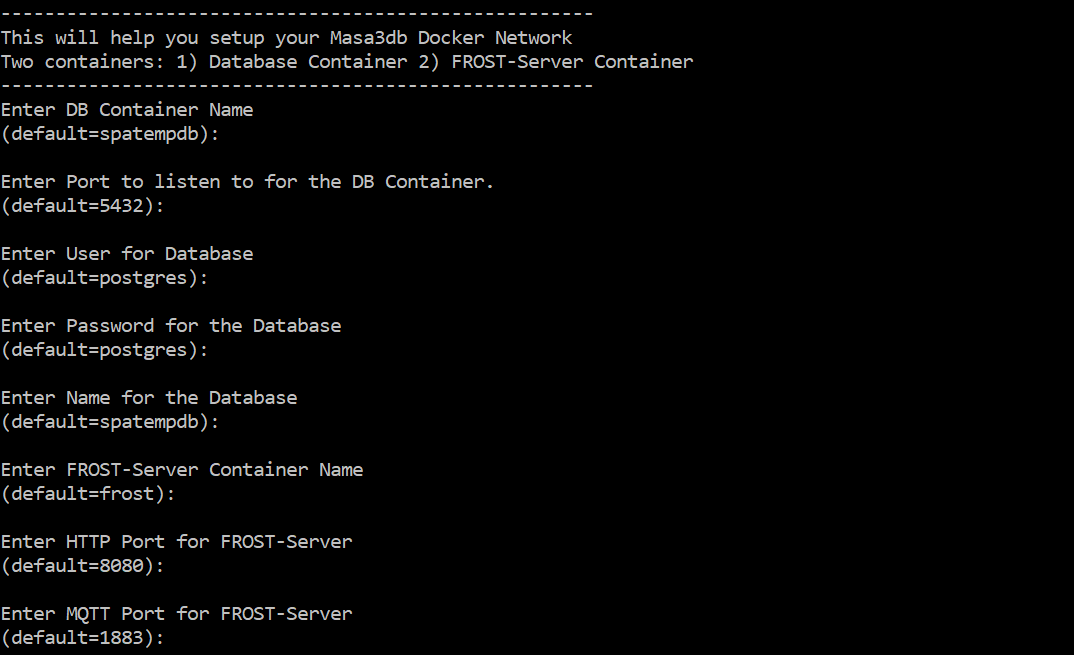Click the top dashed separator line

click(x=297, y=14)
